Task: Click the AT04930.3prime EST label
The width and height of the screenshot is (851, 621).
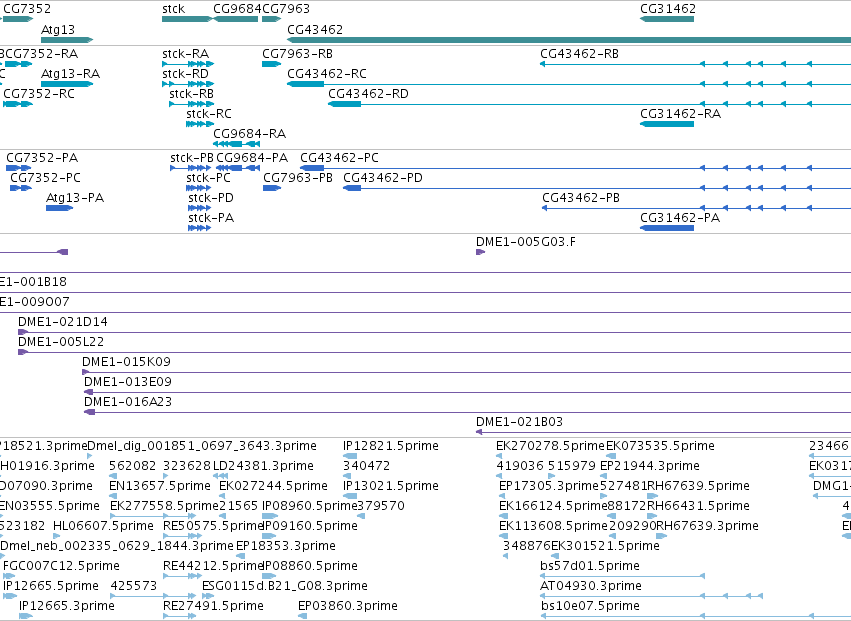Action: point(591,587)
